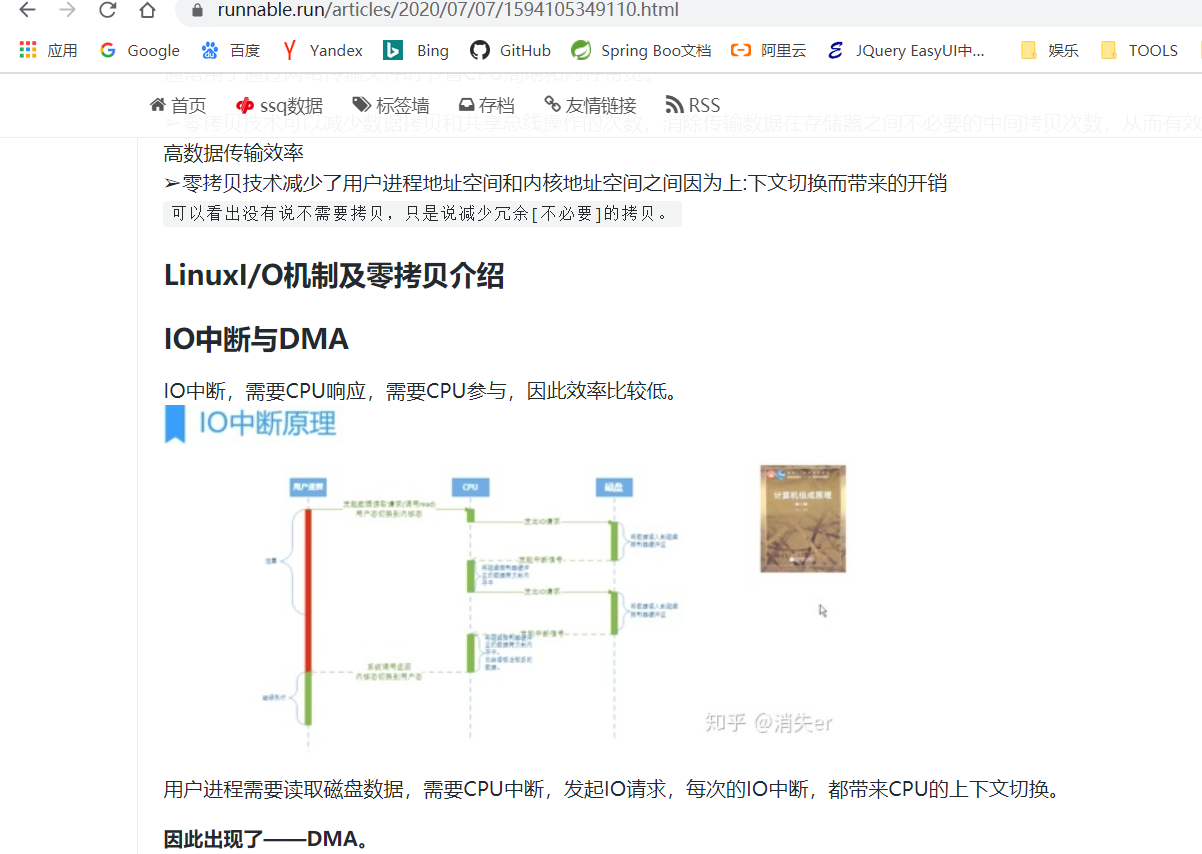The width and height of the screenshot is (1202, 854).
Task: Open the 百度 bookmark
Action: click(x=231, y=50)
